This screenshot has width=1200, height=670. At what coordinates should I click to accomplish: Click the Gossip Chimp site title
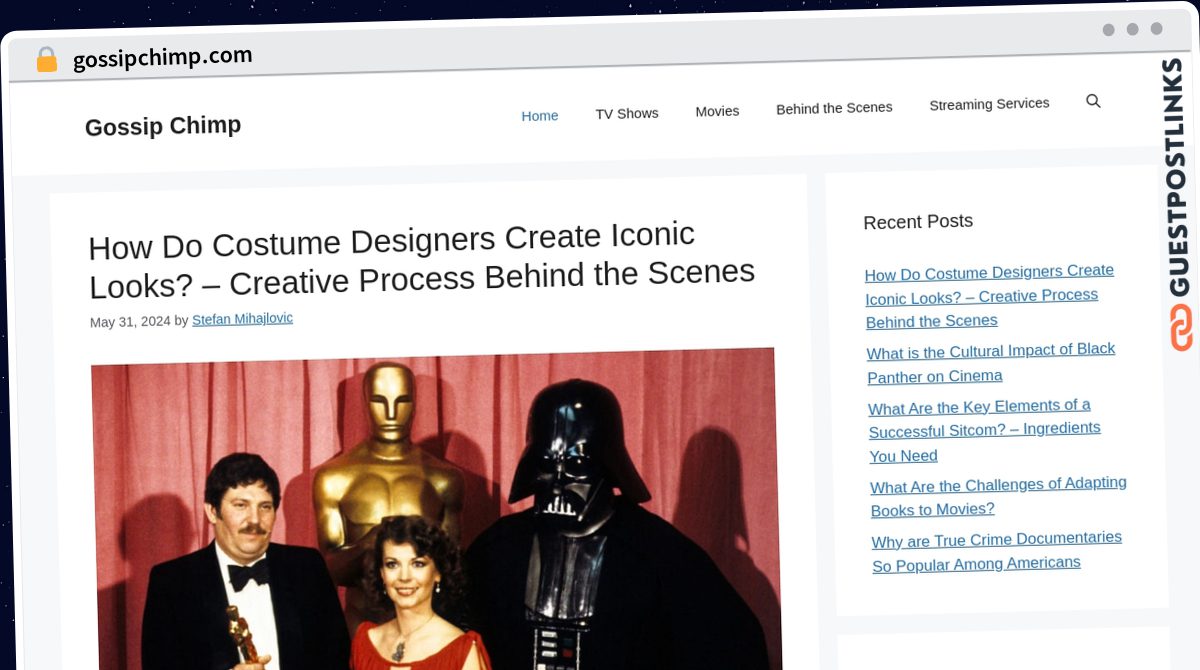[x=163, y=126]
